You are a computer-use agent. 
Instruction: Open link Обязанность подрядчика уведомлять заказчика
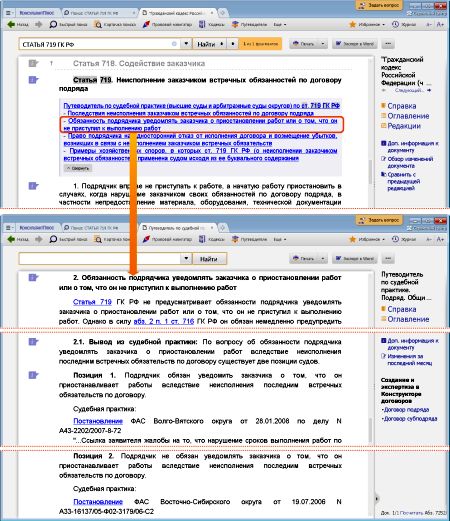coord(200,124)
